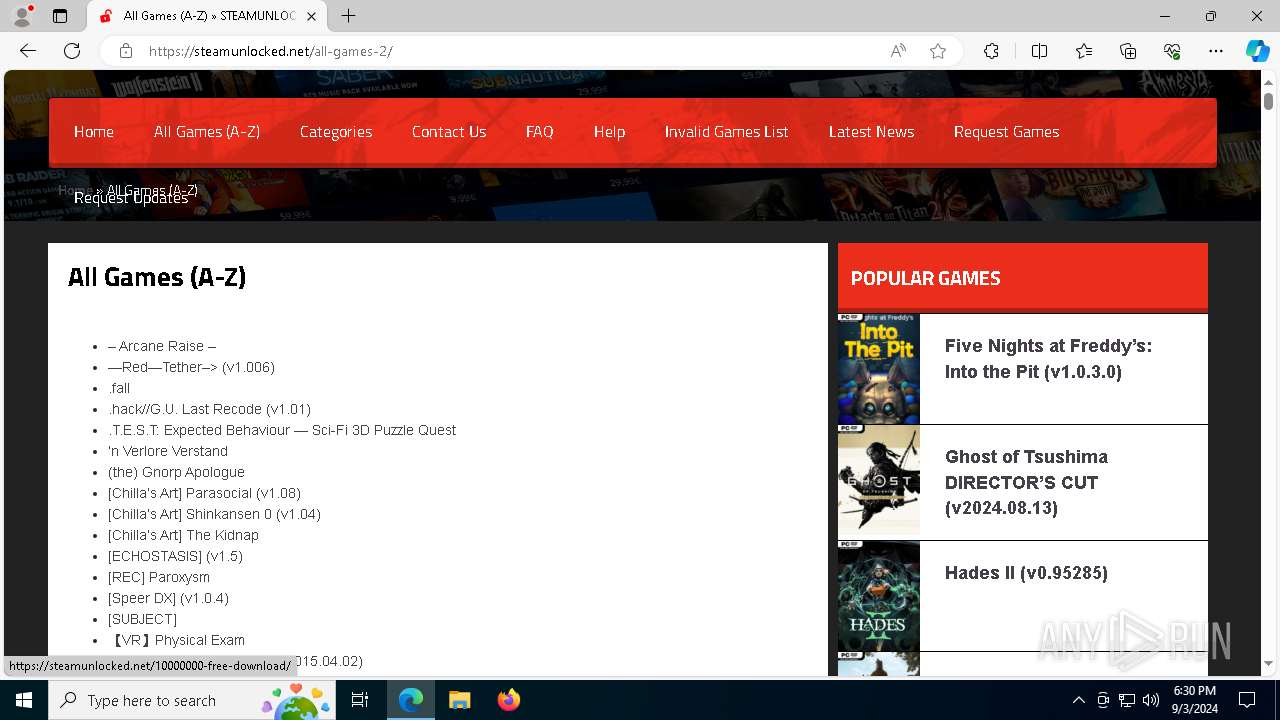The width and height of the screenshot is (1280, 720).
Task: Click the address bar URL field
Action: click(x=510, y=51)
